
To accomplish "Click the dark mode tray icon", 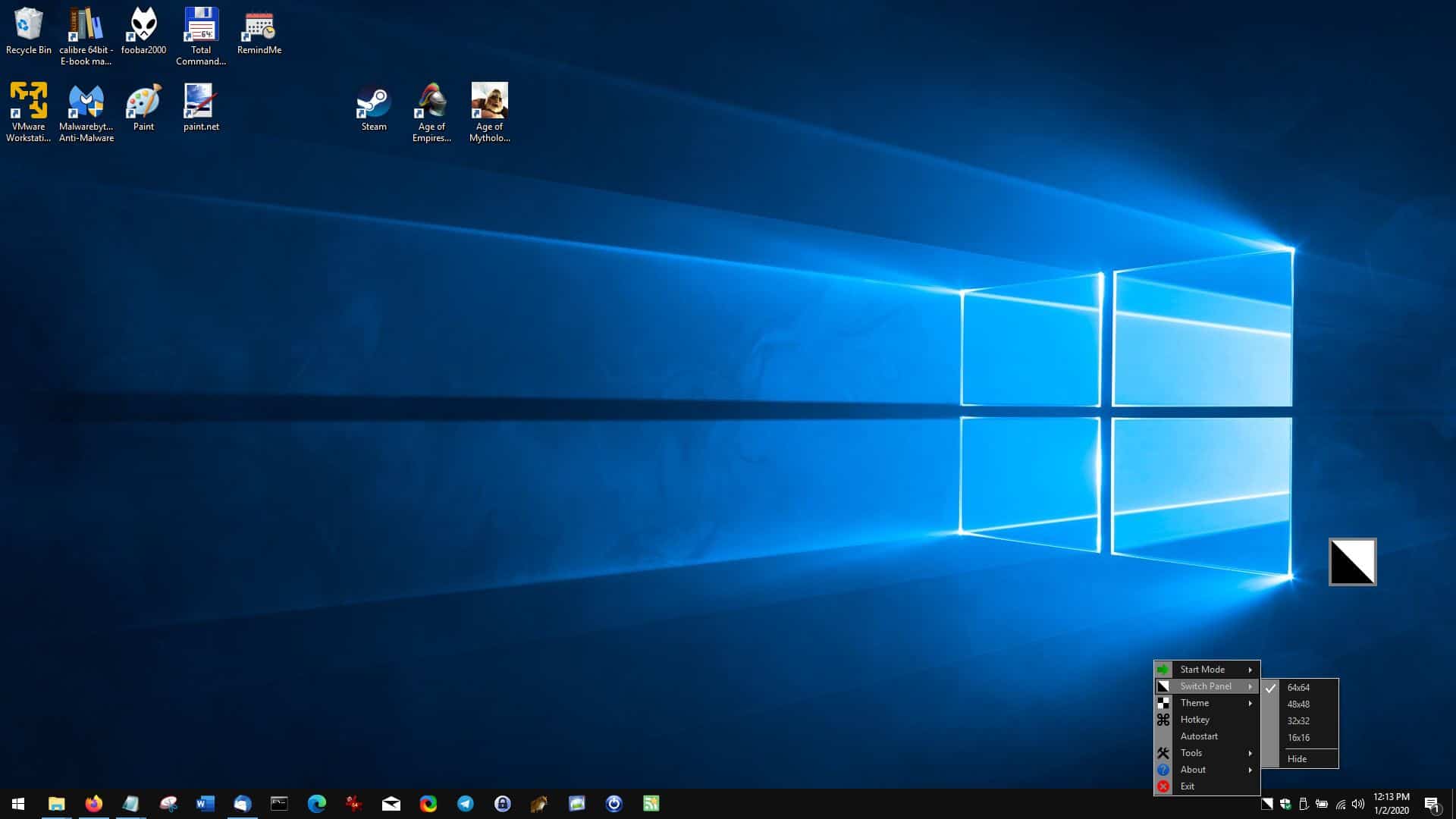I will (x=1266, y=804).
